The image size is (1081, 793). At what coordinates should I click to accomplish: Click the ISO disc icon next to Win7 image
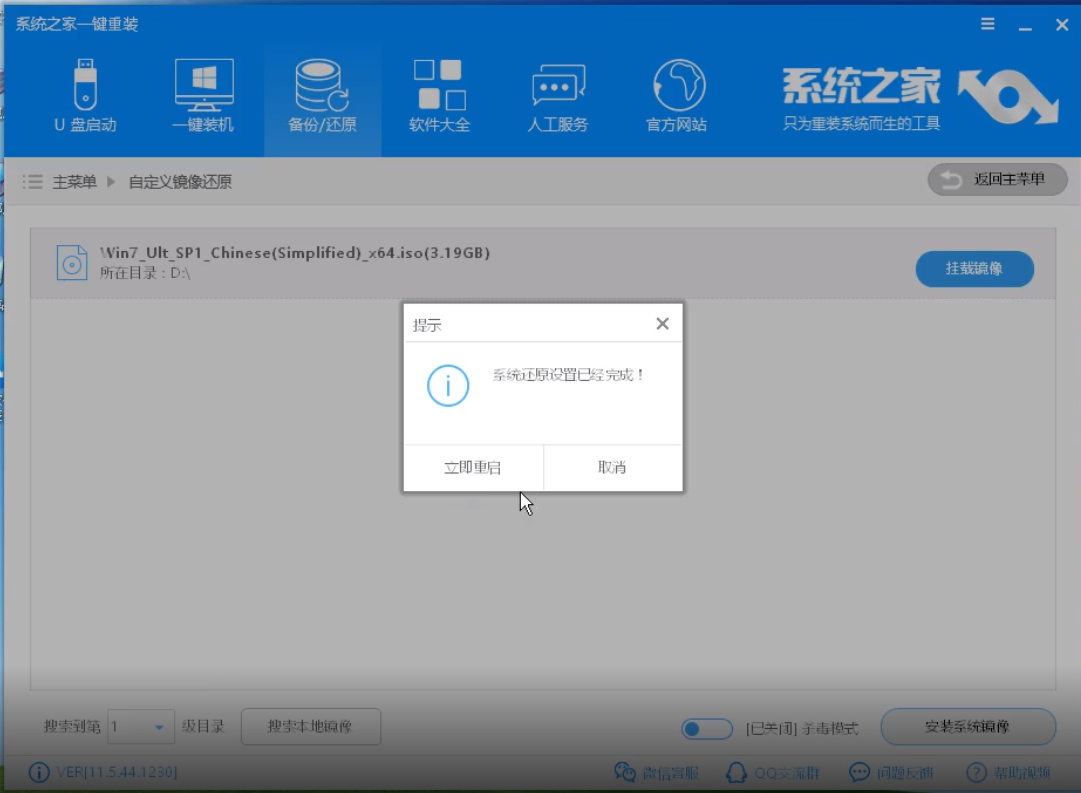72,261
